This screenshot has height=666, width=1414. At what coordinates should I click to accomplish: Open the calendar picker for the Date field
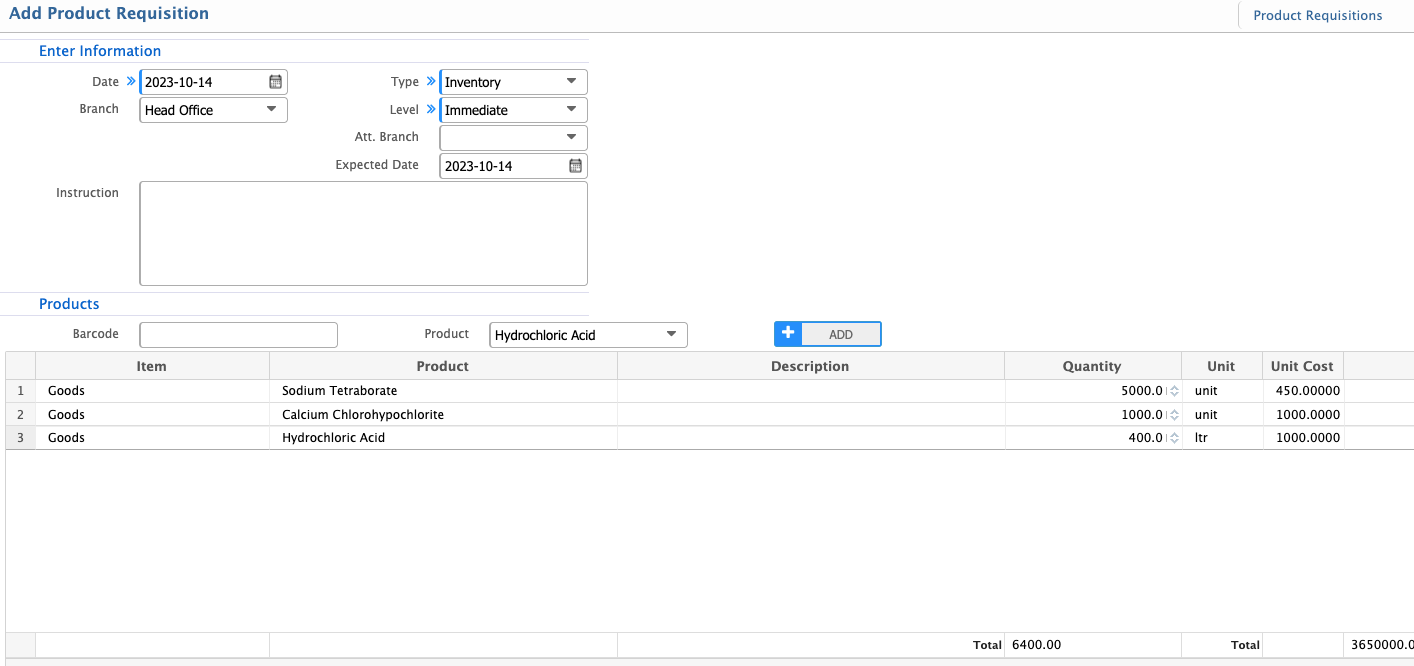275,81
